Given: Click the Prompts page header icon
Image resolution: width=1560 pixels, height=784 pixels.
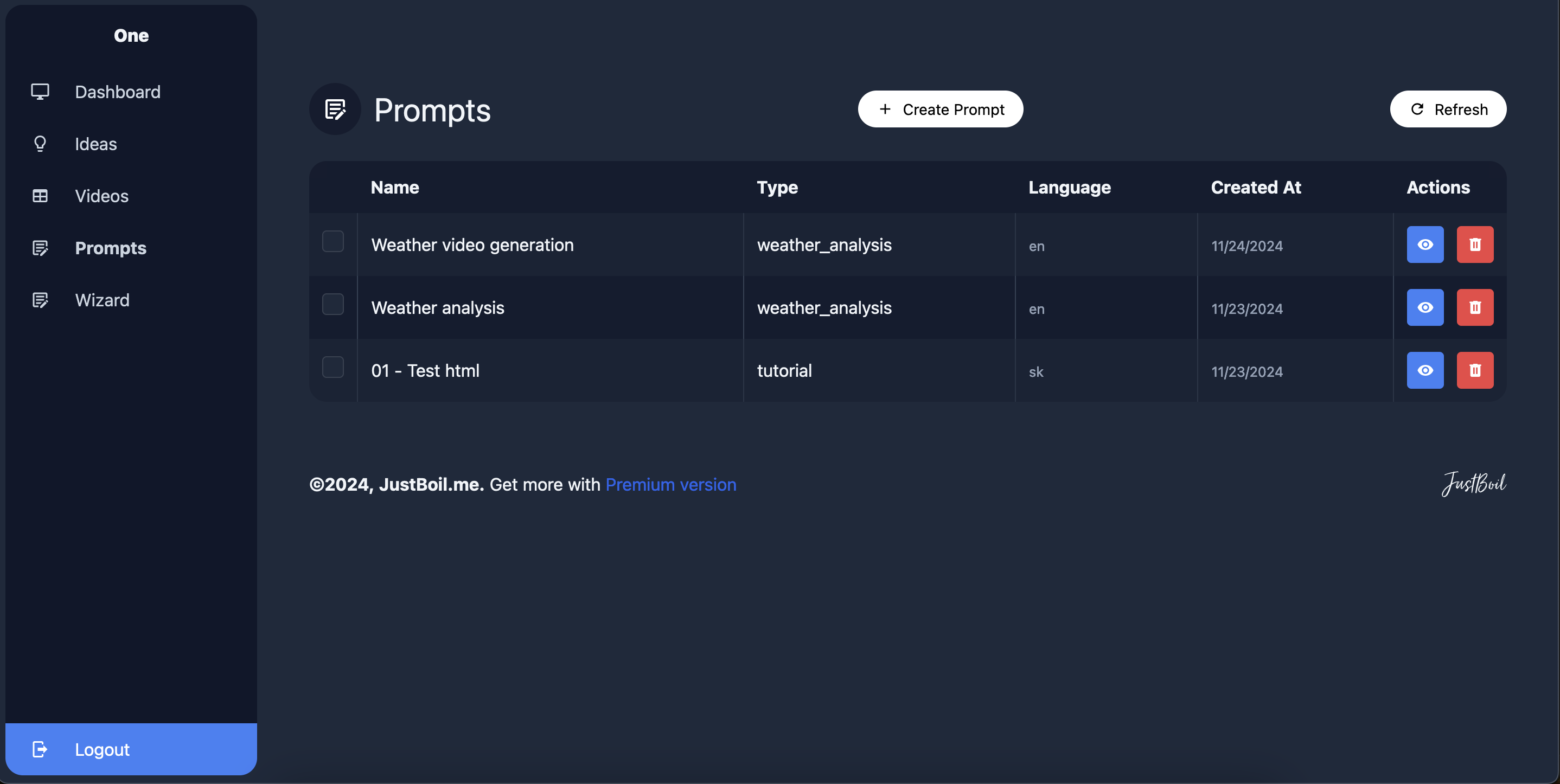Looking at the screenshot, I should point(335,110).
